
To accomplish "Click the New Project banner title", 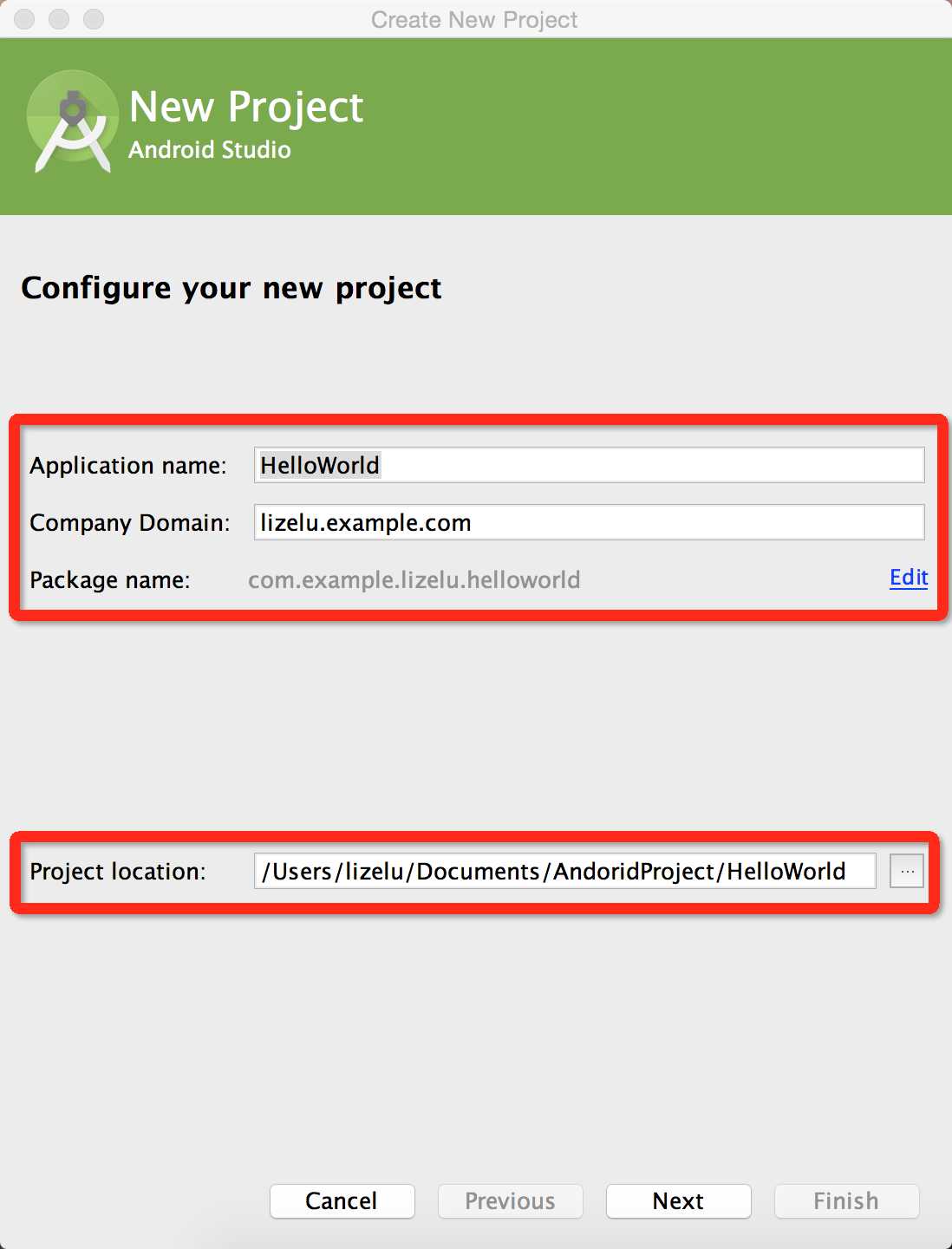I will click(246, 108).
